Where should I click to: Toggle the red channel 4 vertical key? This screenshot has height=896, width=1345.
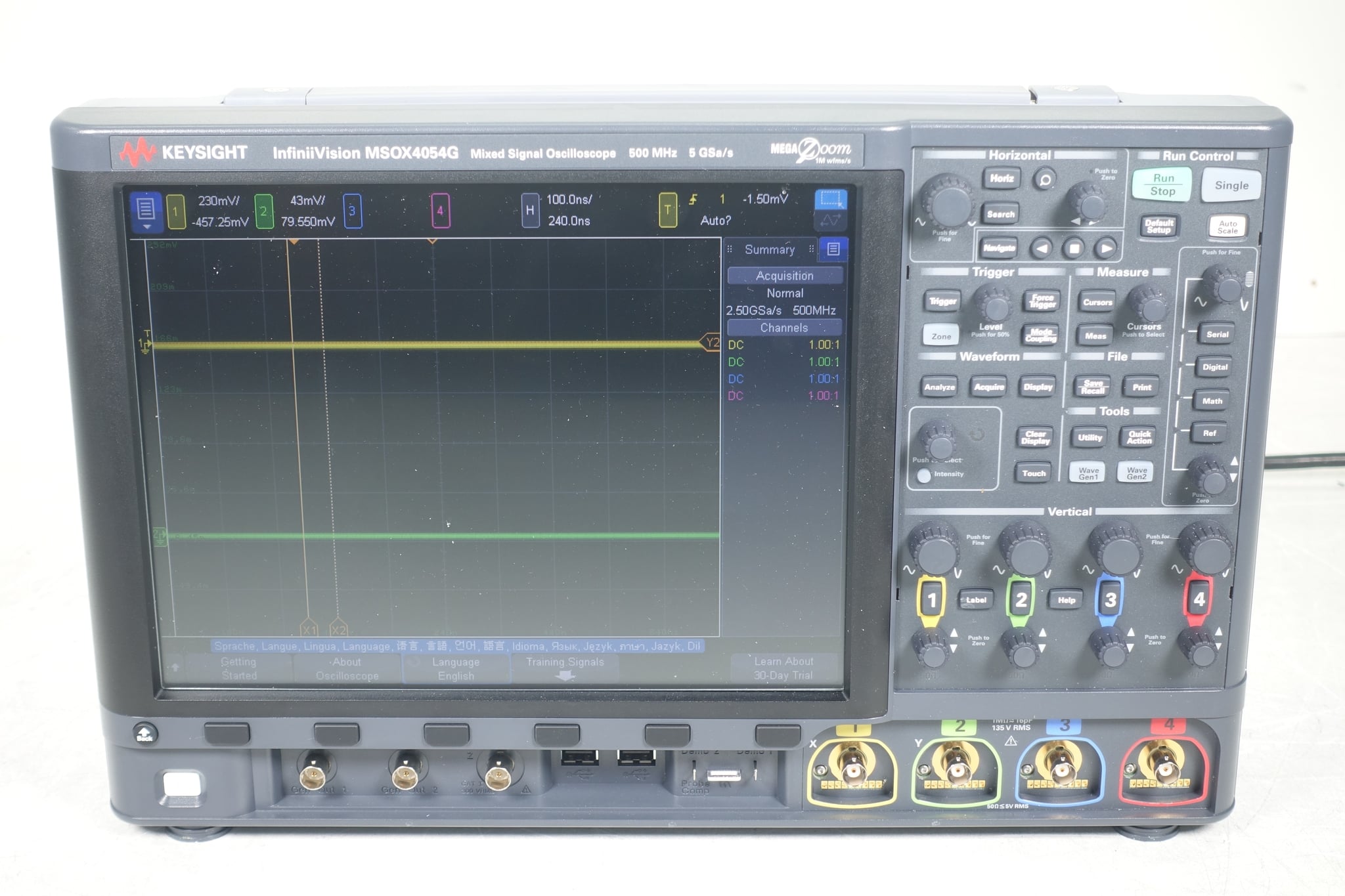click(x=1198, y=599)
